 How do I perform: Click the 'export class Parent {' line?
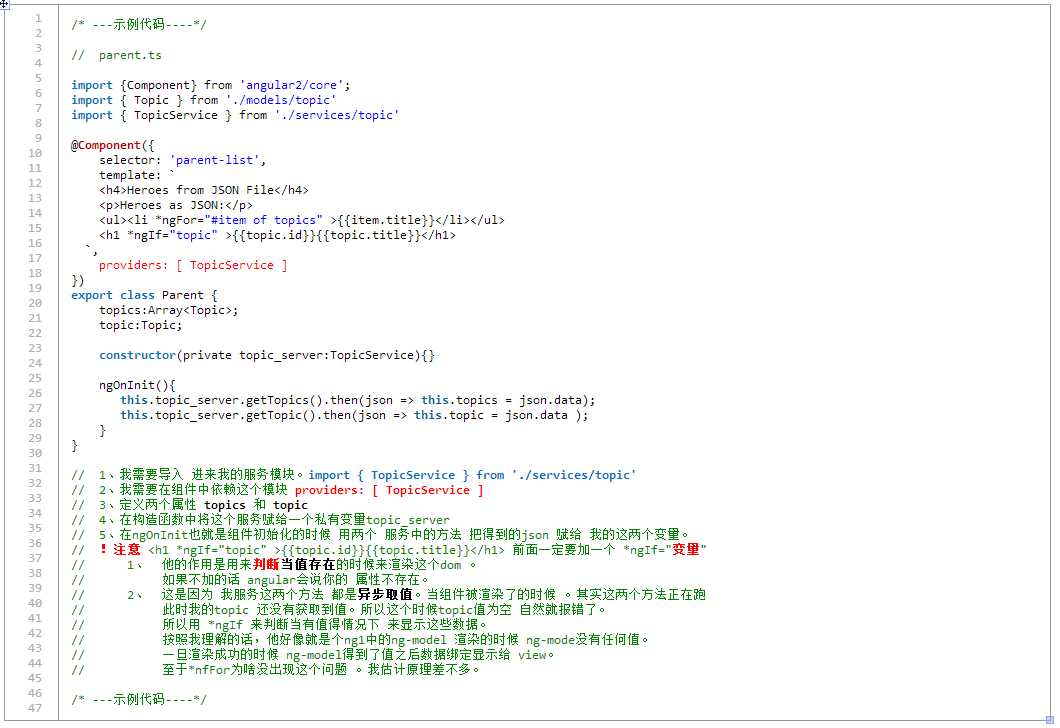[144, 295]
